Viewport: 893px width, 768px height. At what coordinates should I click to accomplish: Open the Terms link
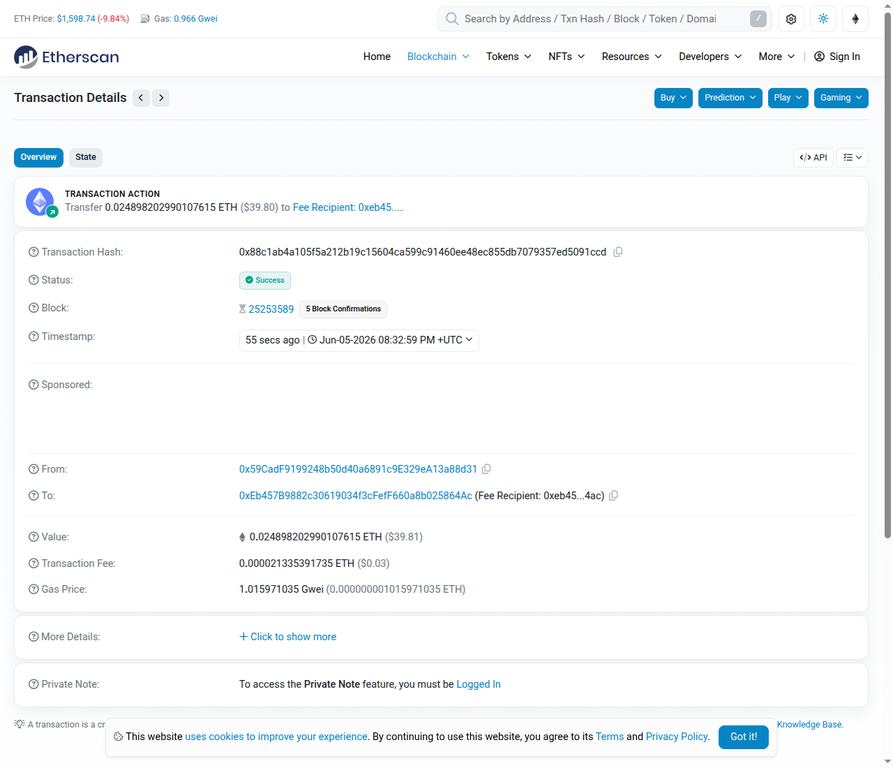(609, 737)
